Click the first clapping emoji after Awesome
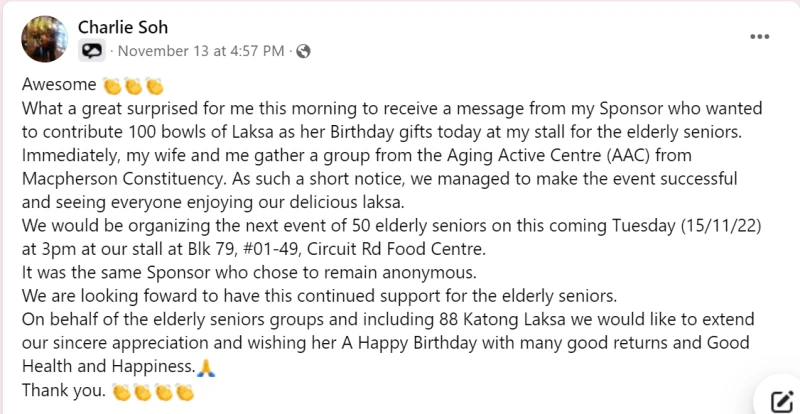 click(111, 86)
